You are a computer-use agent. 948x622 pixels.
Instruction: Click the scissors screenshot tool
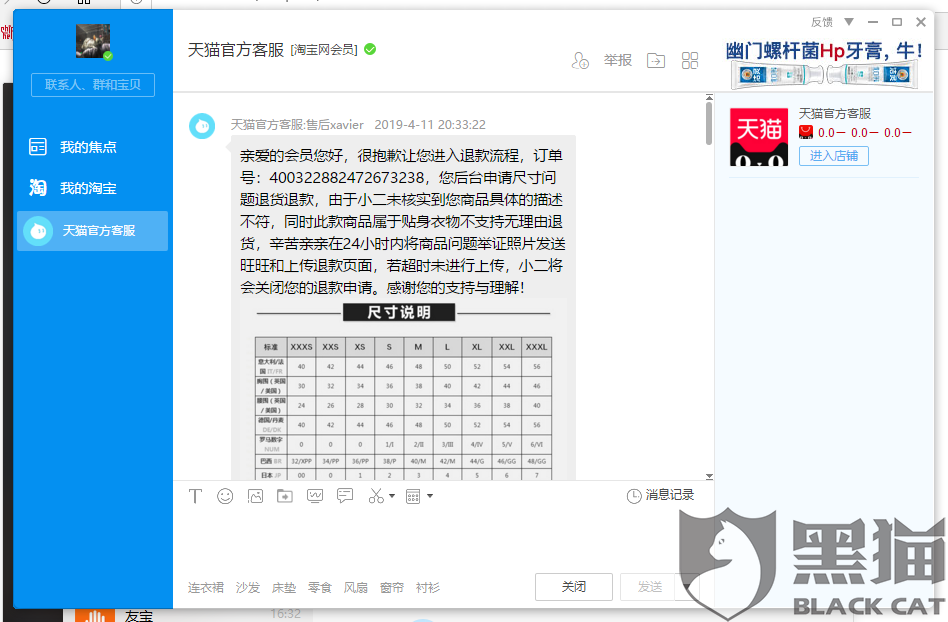click(x=376, y=496)
